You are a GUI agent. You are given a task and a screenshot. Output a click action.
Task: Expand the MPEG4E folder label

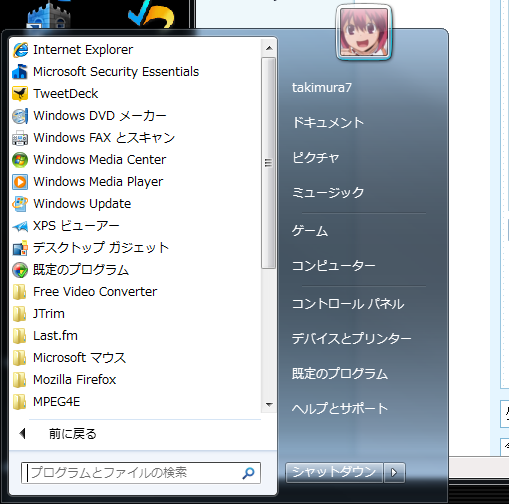(x=57, y=402)
